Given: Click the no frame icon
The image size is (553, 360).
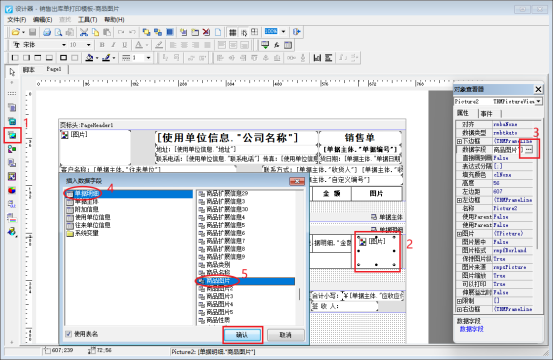Looking at the screenshot, I should pyautogui.click(x=74, y=57).
